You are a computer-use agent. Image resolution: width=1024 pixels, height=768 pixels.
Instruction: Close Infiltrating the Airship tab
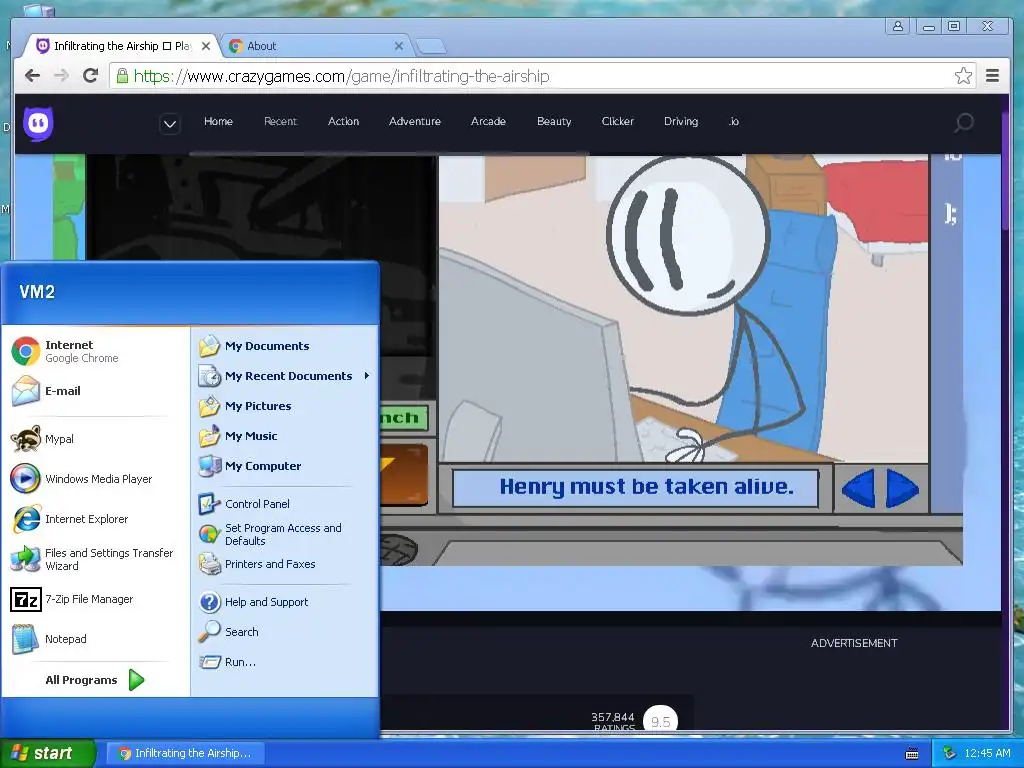click(x=206, y=46)
